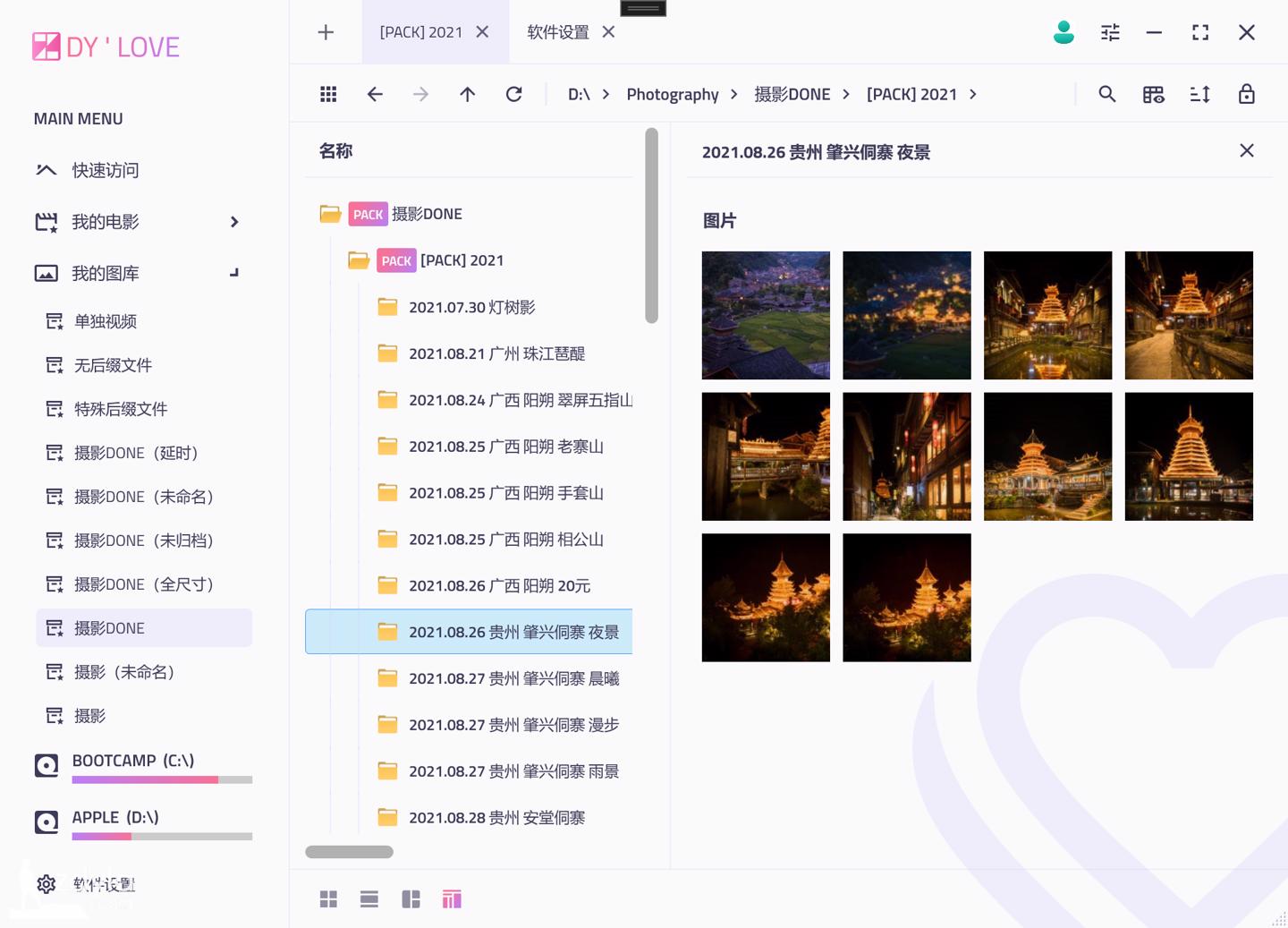Go forward with right arrow
Image resolution: width=1288 pixels, height=928 pixels.
(421, 94)
